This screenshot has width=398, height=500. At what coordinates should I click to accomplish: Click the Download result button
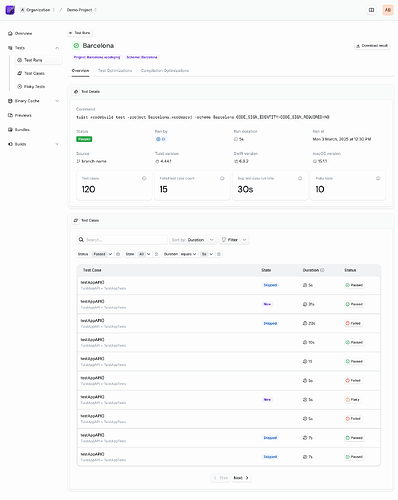372,46
